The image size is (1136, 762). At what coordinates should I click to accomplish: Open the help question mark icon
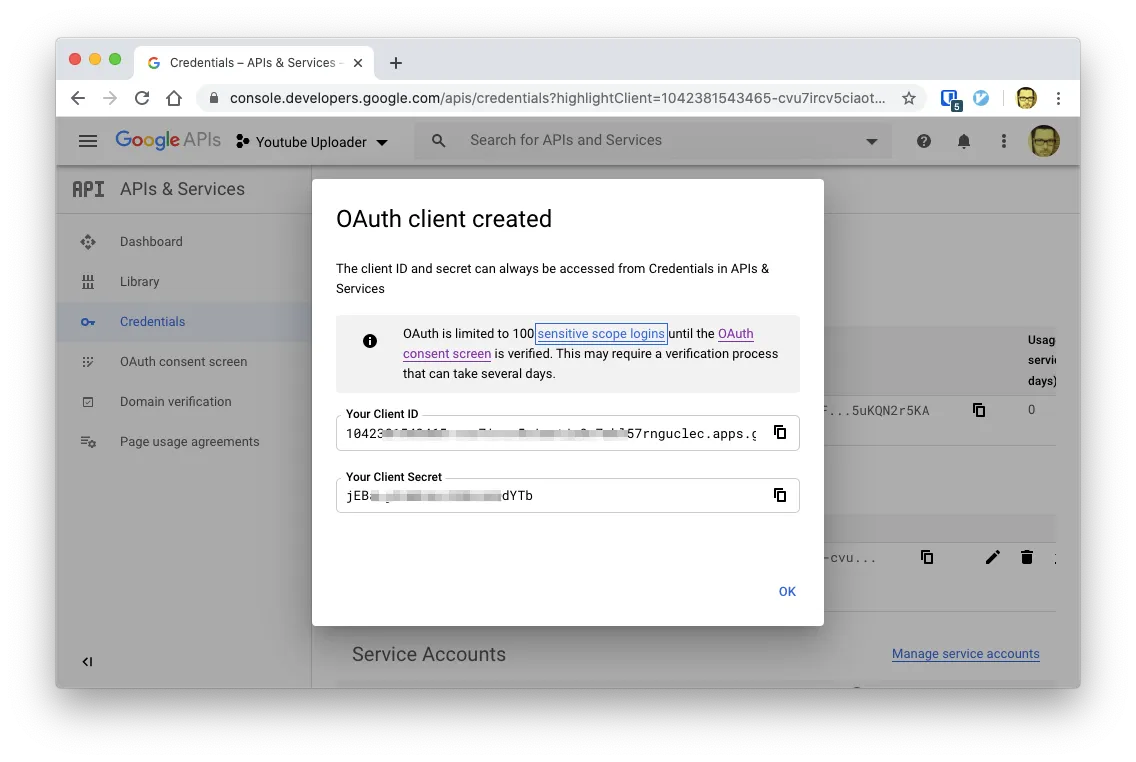pyautogui.click(x=924, y=141)
